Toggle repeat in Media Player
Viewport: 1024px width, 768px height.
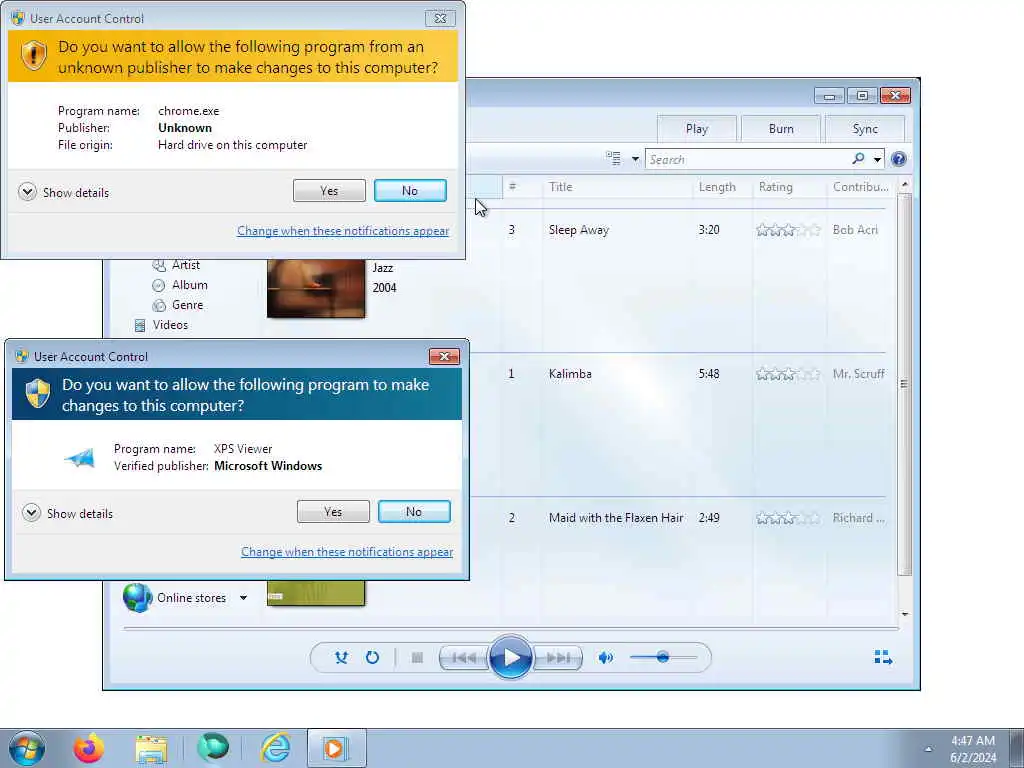pyautogui.click(x=372, y=658)
